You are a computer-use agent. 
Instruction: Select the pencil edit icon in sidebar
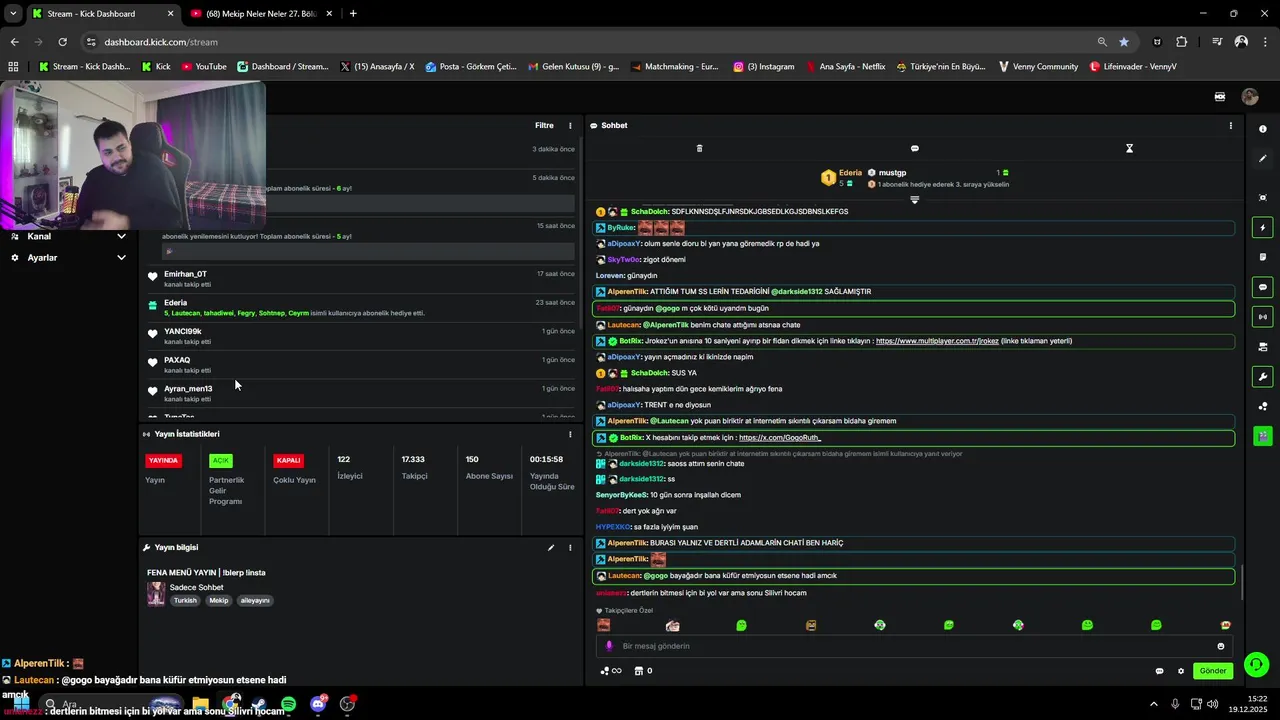(1263, 158)
